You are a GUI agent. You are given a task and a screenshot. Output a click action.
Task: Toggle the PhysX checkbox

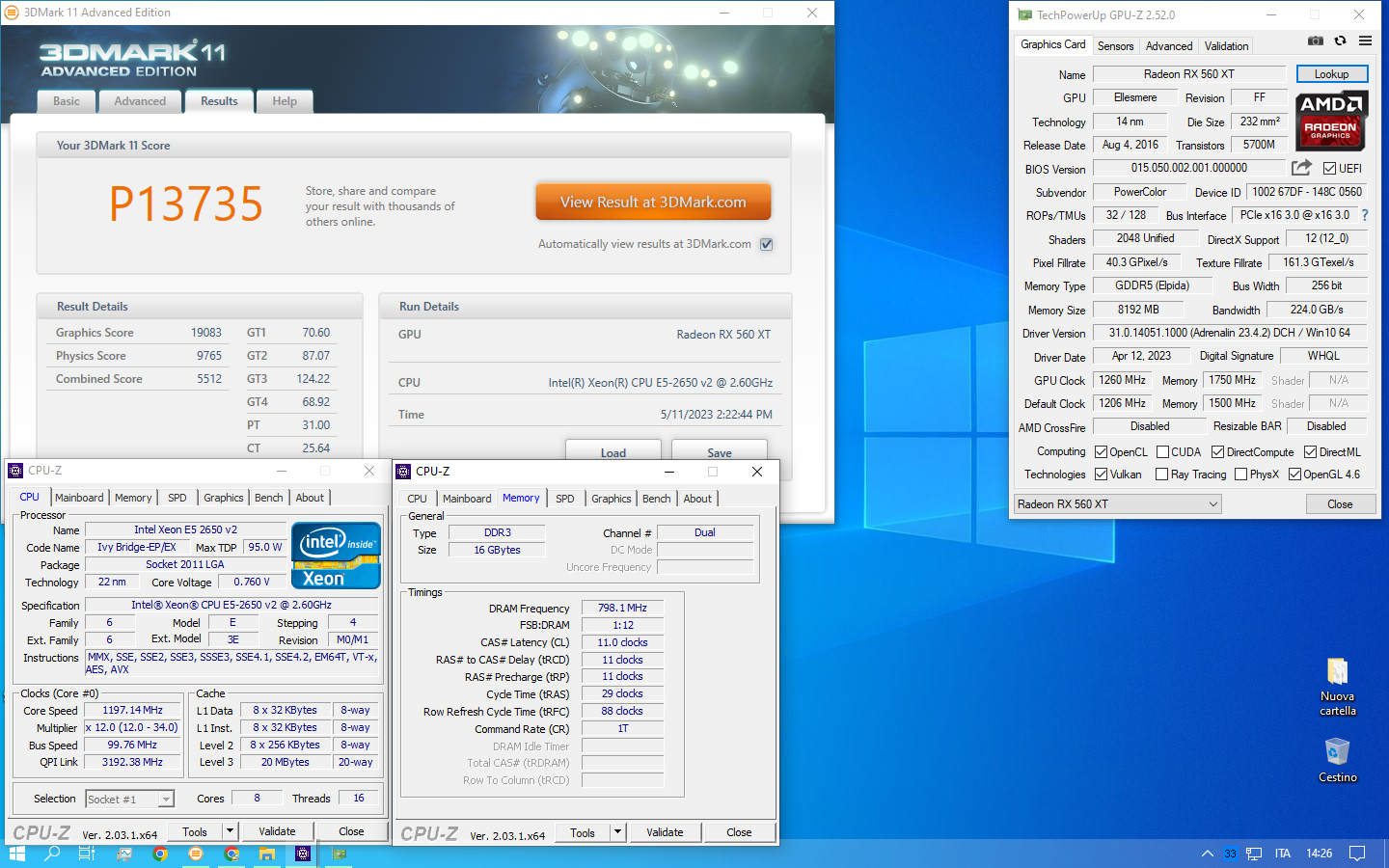tap(1240, 475)
